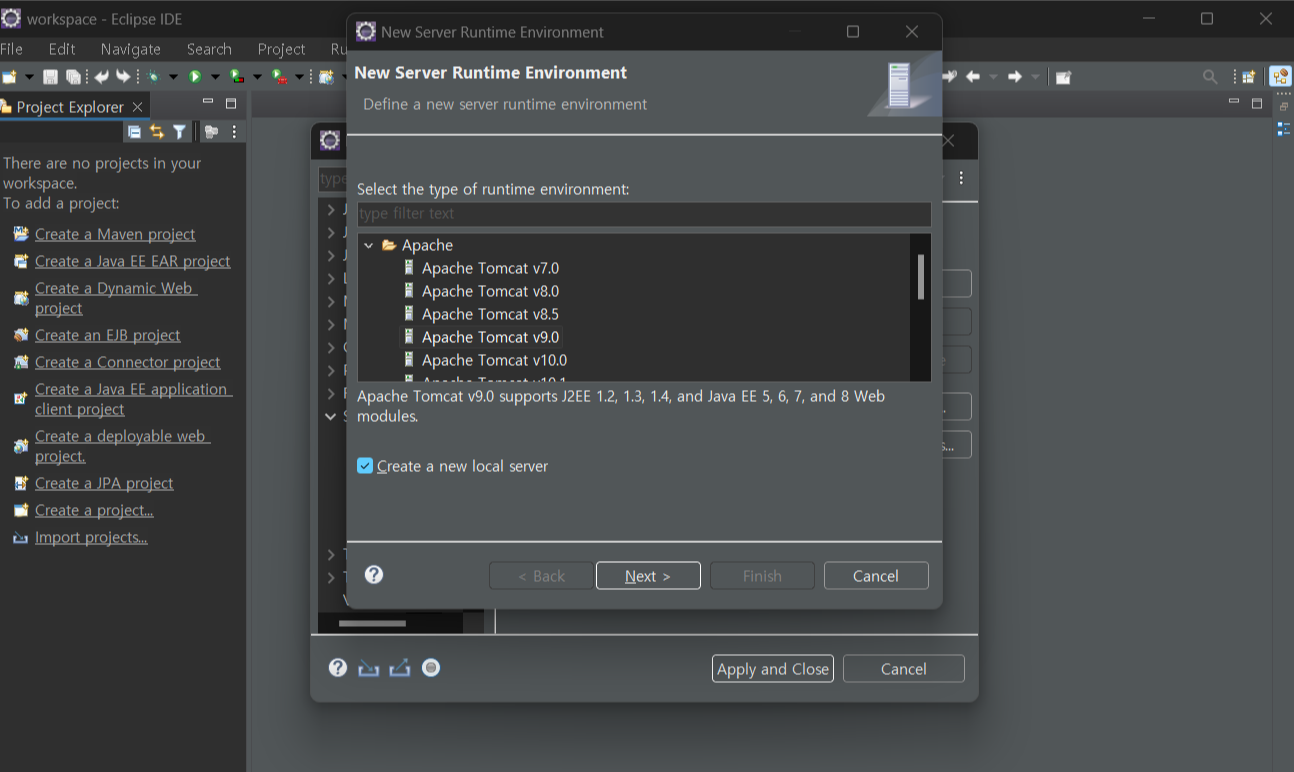Image resolution: width=1294 pixels, height=772 pixels.
Task: Open Create a Maven project link
Action: 115,234
